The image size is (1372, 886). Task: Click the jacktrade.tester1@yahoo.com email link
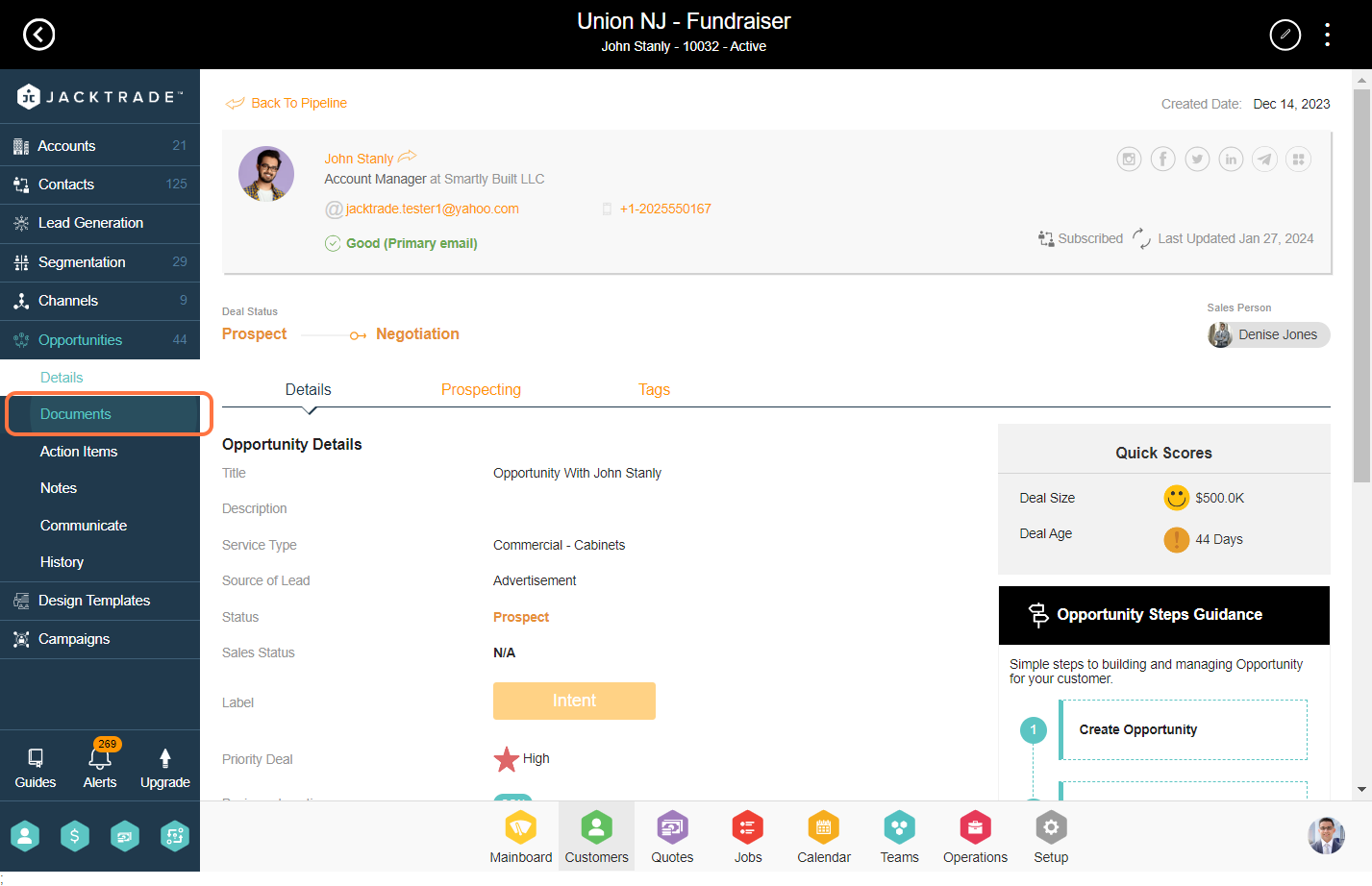433,209
